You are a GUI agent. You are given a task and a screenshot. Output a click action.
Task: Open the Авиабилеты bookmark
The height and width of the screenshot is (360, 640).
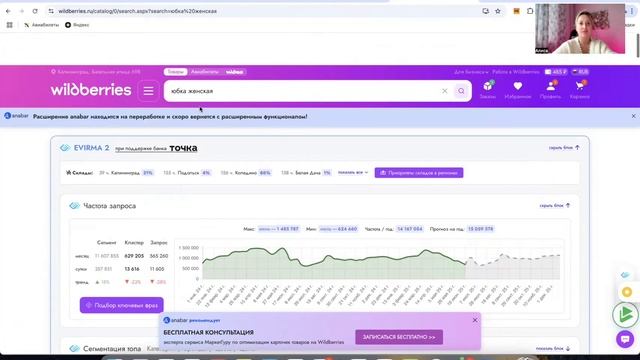pos(42,25)
